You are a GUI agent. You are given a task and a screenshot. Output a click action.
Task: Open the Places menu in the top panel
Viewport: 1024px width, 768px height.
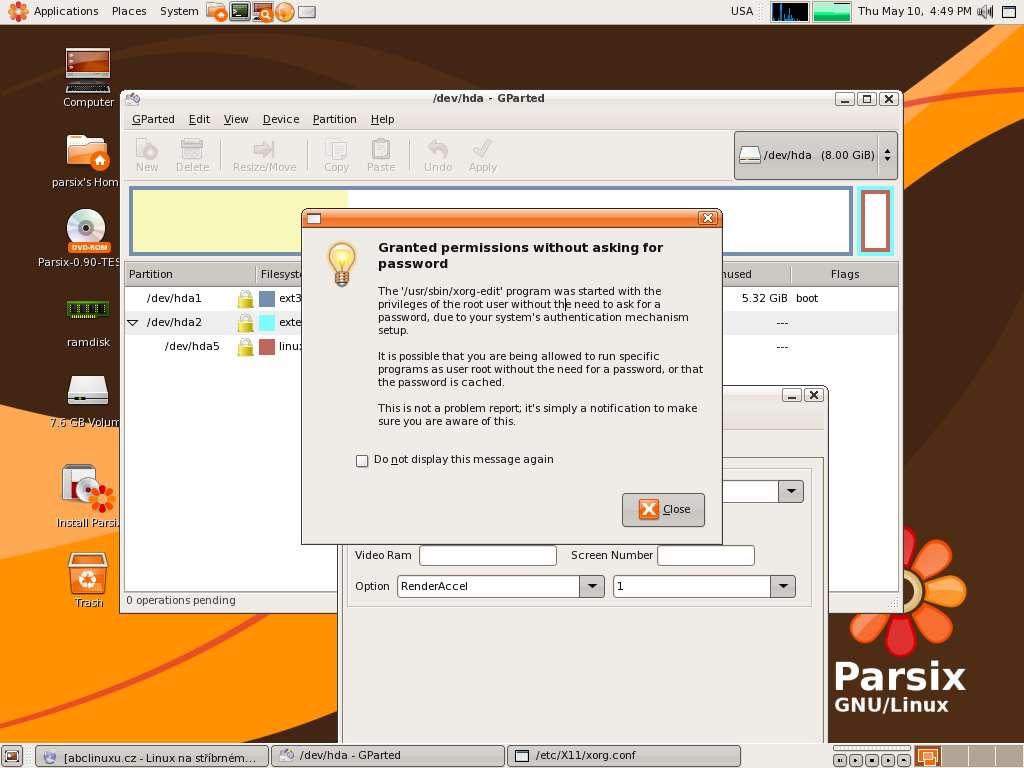click(x=129, y=11)
